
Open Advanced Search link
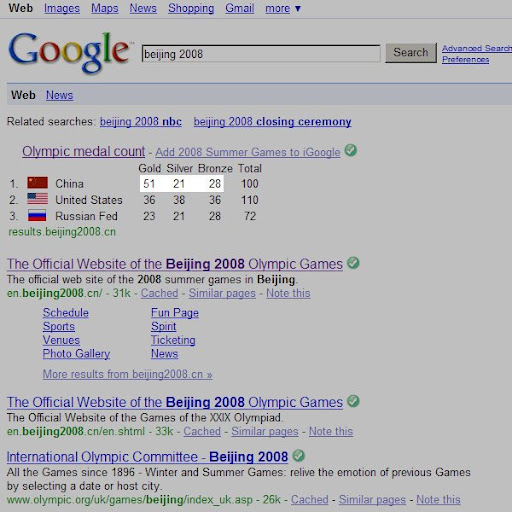(477, 48)
